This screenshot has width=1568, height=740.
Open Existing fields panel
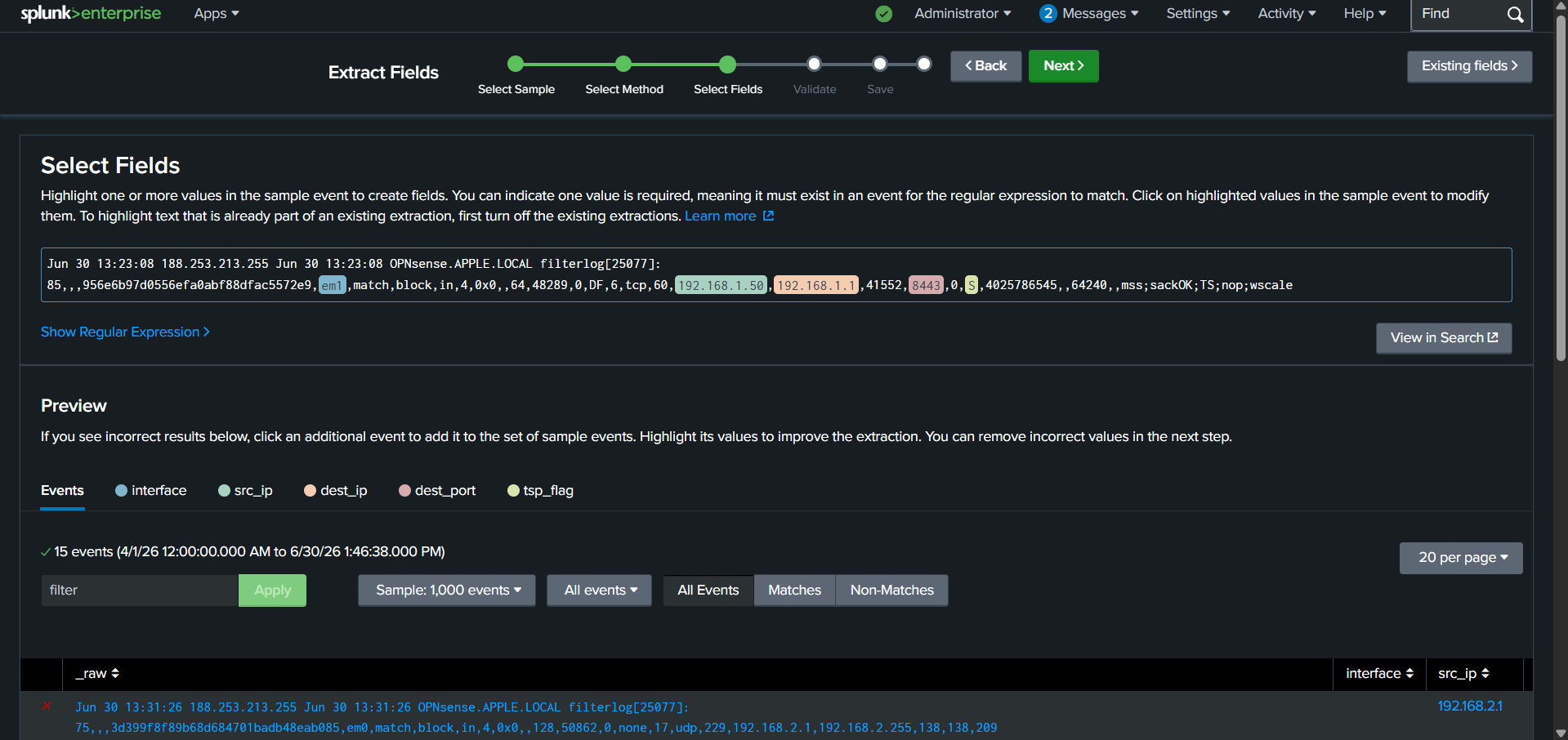tap(1469, 66)
